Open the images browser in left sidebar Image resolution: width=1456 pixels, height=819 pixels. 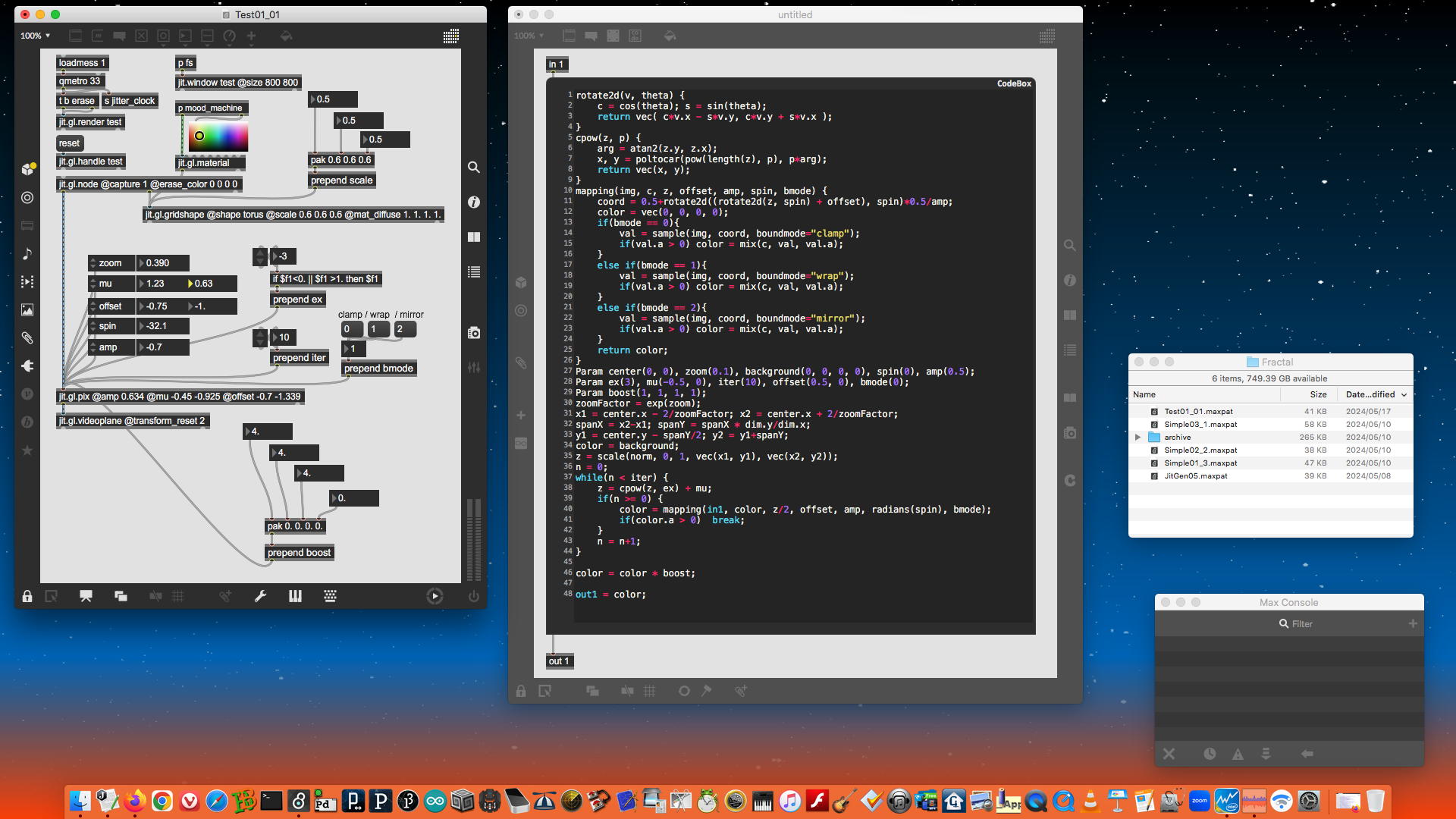tap(27, 309)
